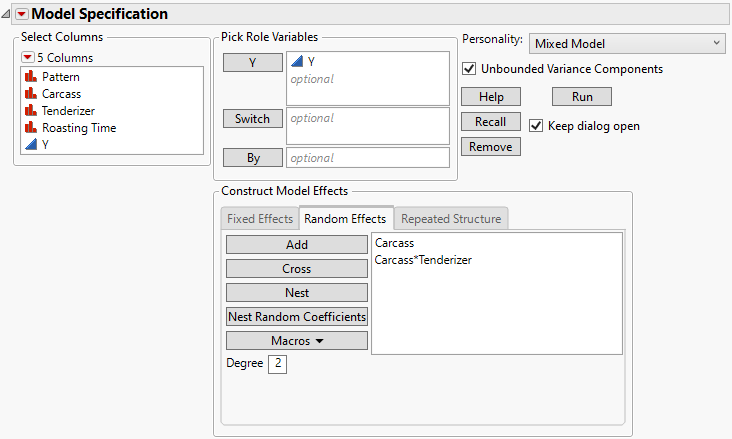Select the Tenderizer column in Select Columns
The height and width of the screenshot is (439, 732).
[x=68, y=111]
